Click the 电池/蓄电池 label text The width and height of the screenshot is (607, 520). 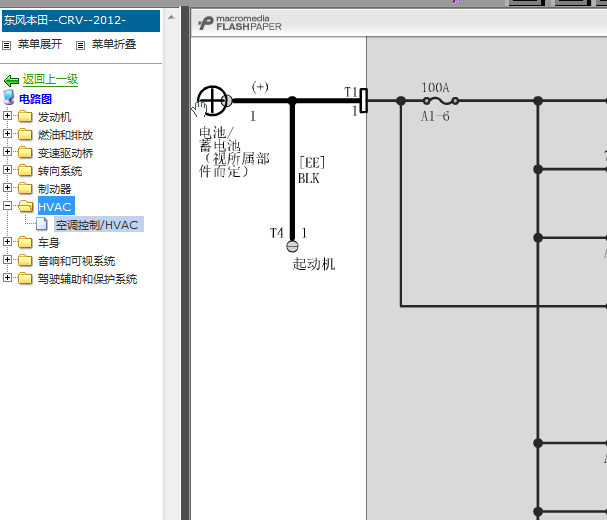[234, 152]
